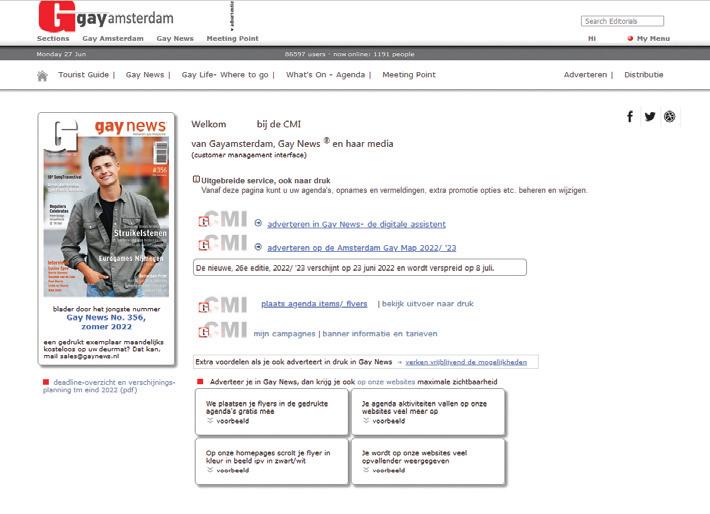The width and height of the screenshot is (710, 514).
Task: Click the 'Hi' text near My Menu
Action: [591, 38]
